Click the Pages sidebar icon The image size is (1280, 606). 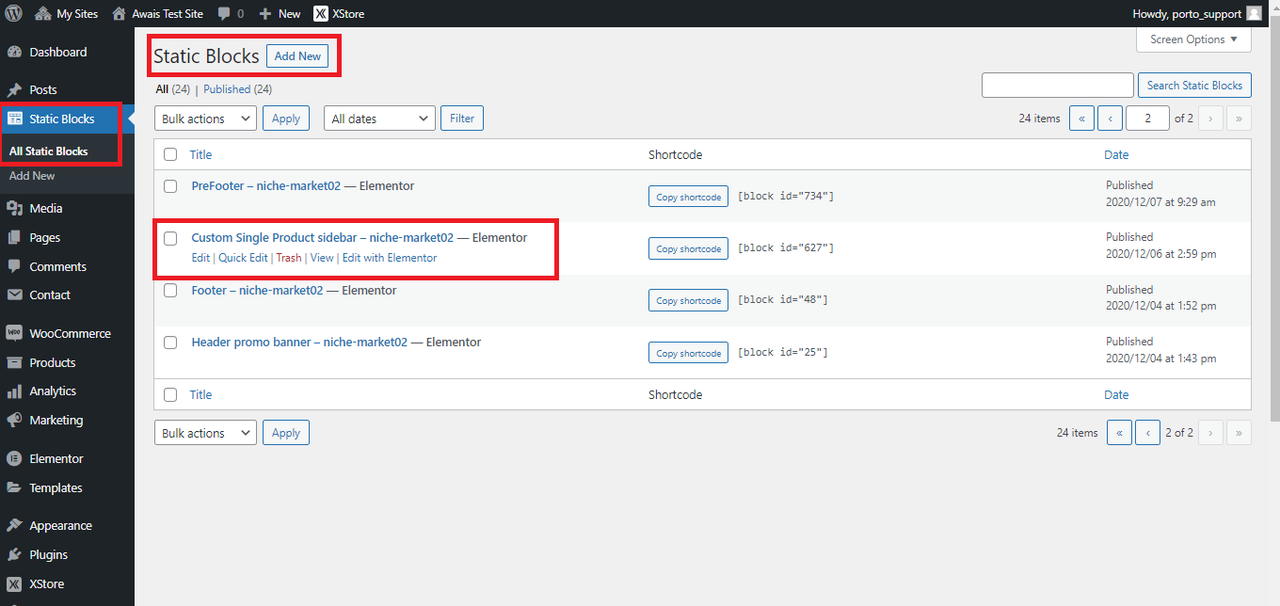pos(15,238)
